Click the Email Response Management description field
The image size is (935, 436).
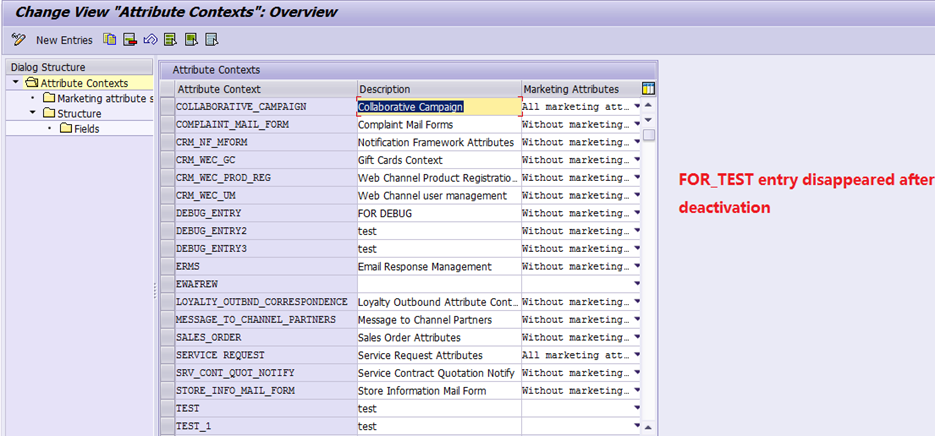coord(439,267)
